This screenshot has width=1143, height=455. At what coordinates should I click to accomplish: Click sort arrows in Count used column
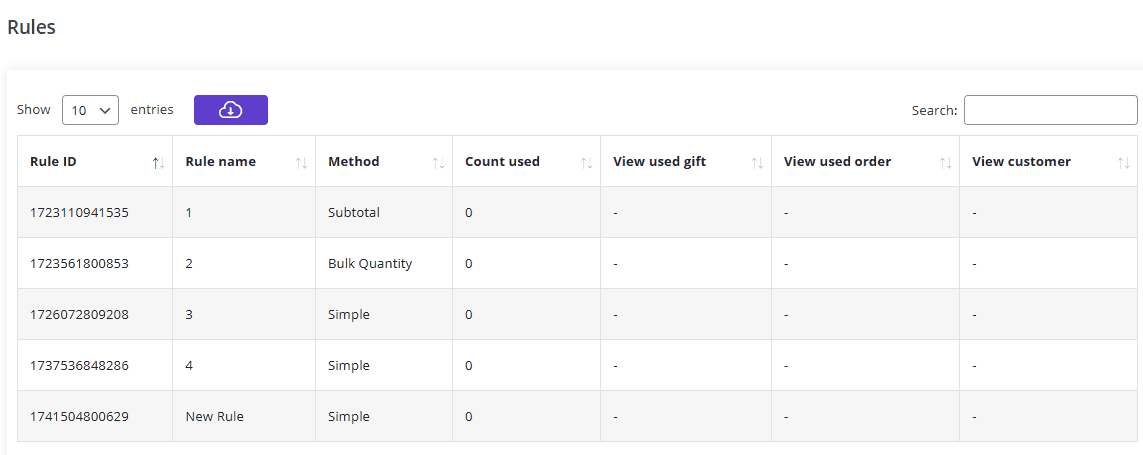point(586,162)
